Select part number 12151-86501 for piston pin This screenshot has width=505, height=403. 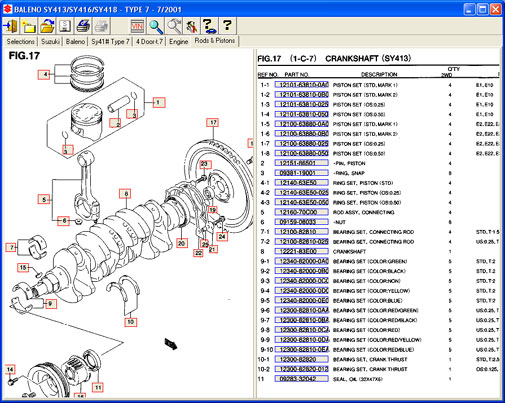coord(302,163)
